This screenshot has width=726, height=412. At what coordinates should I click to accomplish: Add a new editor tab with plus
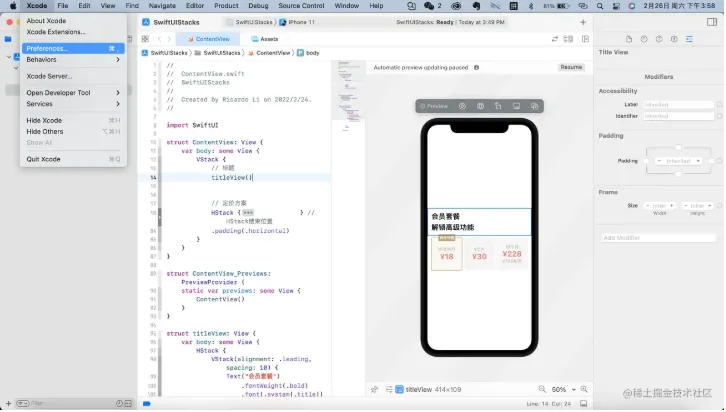(583, 22)
